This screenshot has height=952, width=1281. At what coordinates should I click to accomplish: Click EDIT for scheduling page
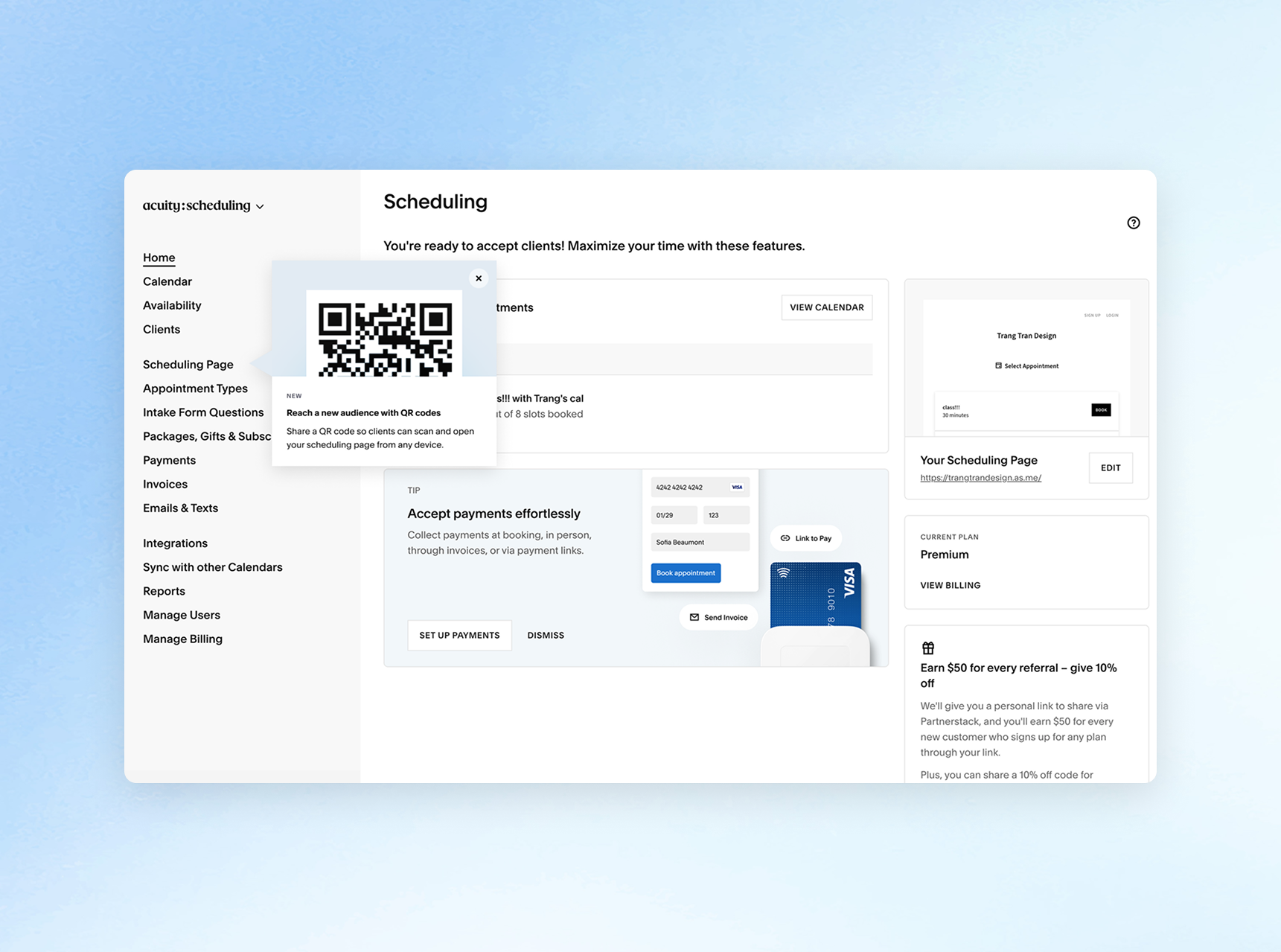1111,467
